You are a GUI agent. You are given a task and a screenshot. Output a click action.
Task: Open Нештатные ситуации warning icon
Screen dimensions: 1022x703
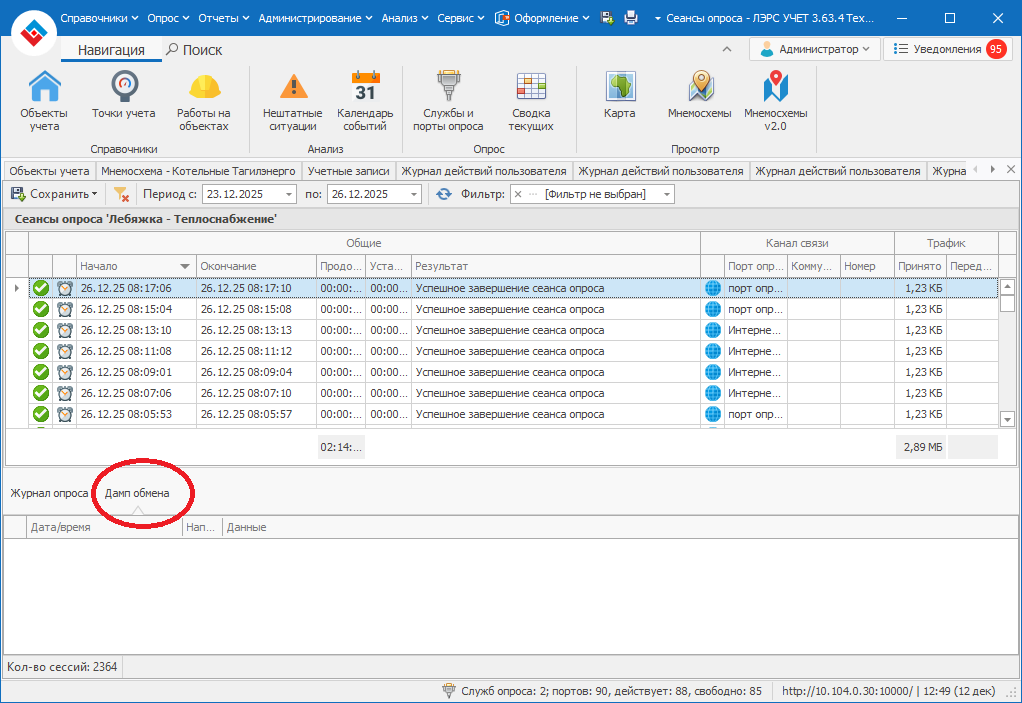click(x=293, y=101)
